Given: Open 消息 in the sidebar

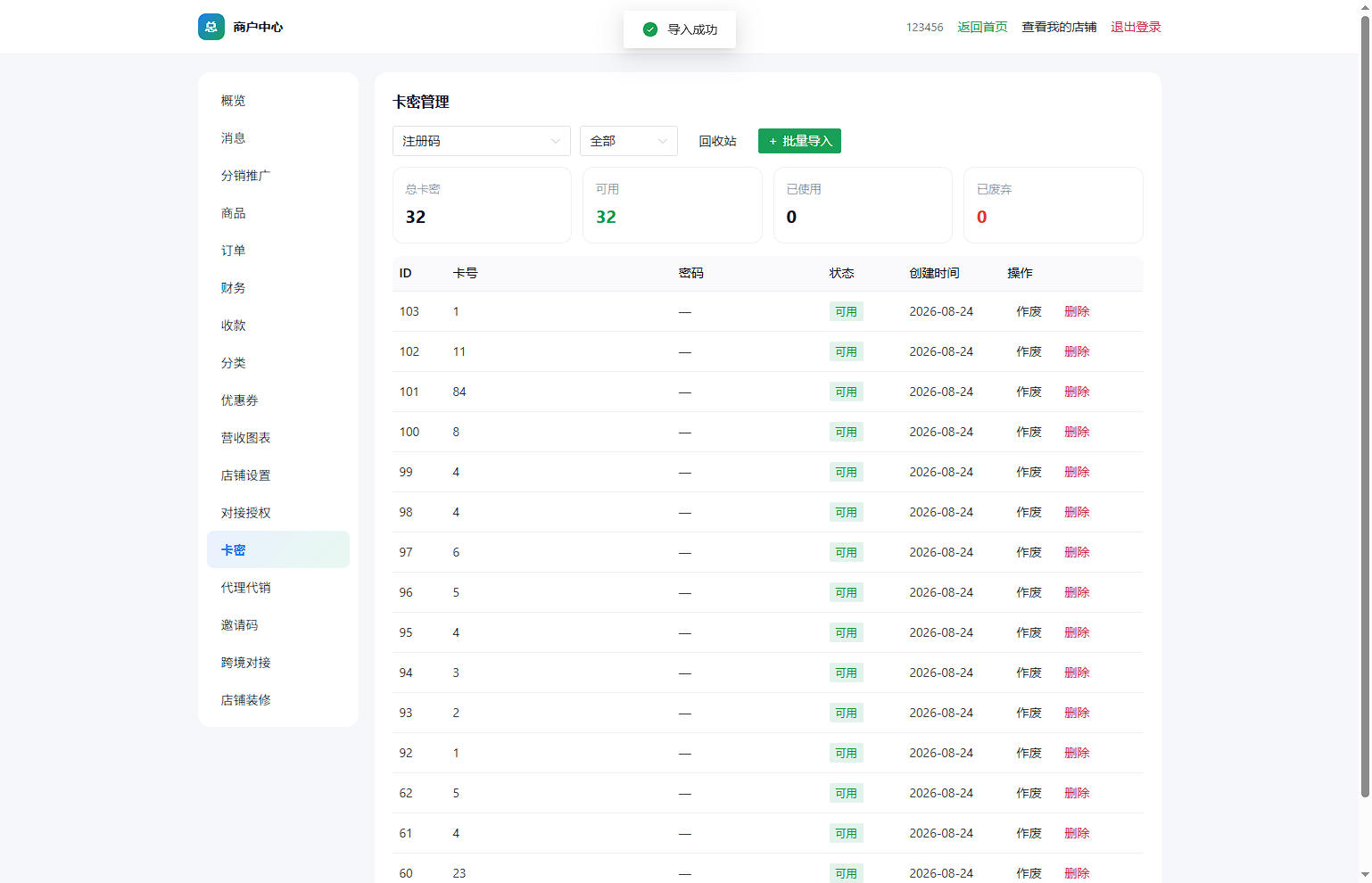Looking at the screenshot, I should (278, 138).
